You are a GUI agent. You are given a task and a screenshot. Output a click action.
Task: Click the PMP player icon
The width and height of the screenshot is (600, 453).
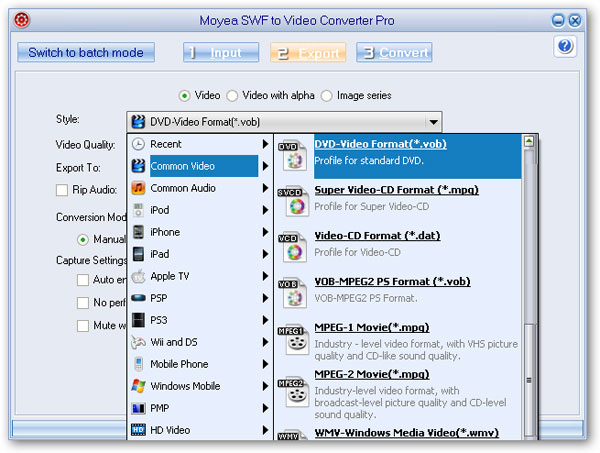click(x=138, y=408)
